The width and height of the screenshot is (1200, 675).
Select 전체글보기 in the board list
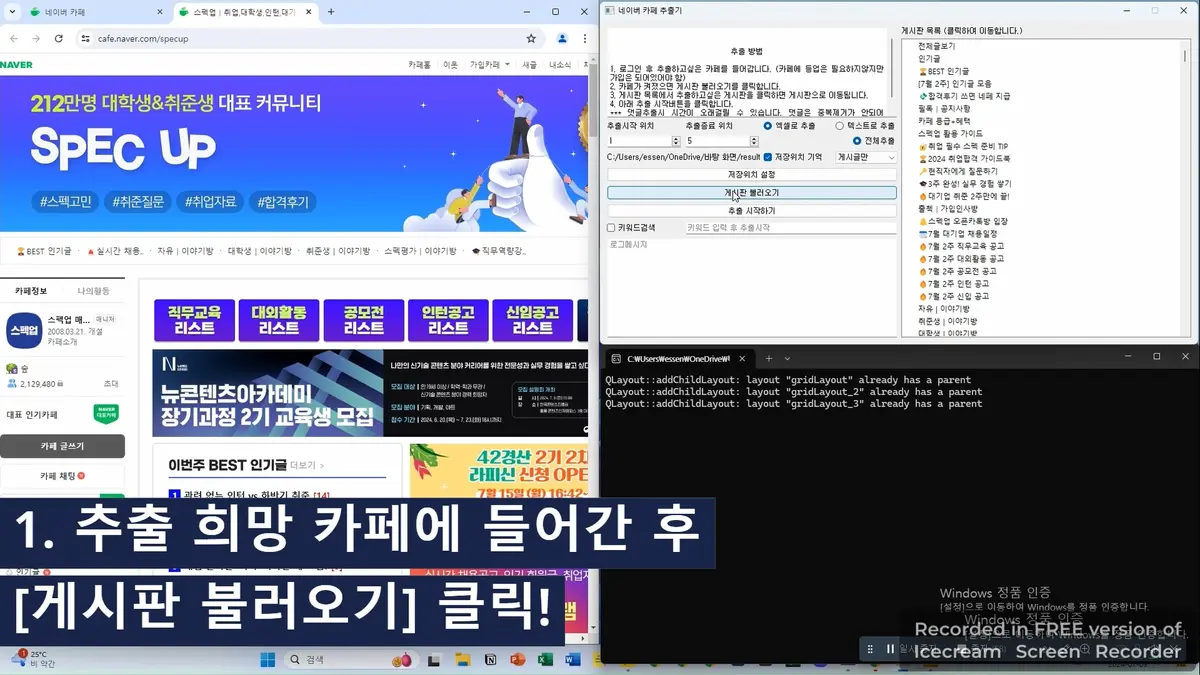click(936, 46)
